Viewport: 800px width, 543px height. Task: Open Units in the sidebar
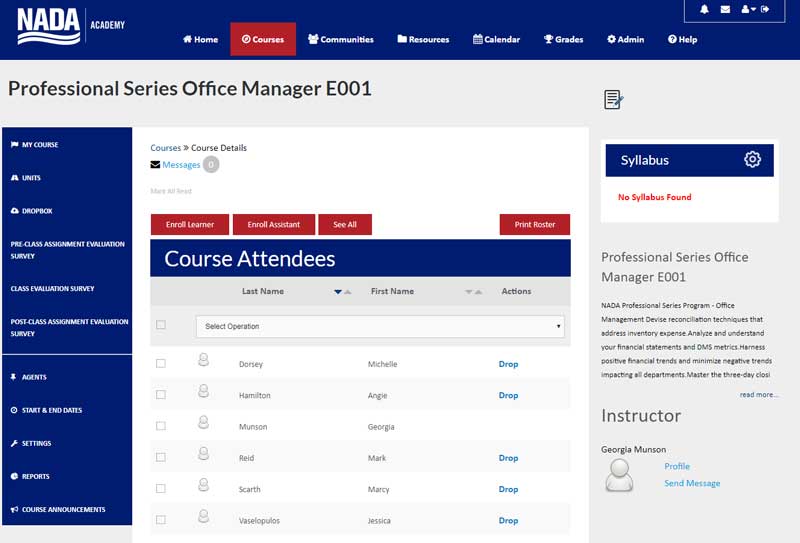pyautogui.click(x=26, y=178)
